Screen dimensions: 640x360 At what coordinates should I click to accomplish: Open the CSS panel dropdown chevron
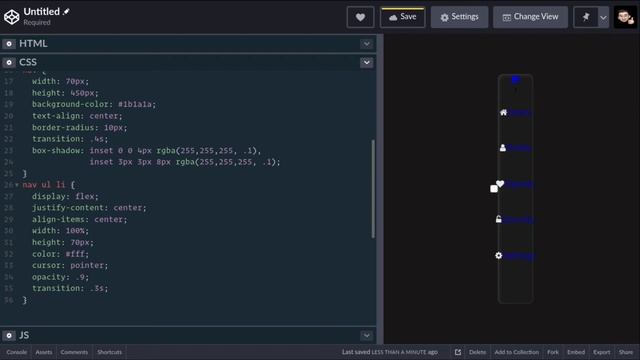point(367,62)
